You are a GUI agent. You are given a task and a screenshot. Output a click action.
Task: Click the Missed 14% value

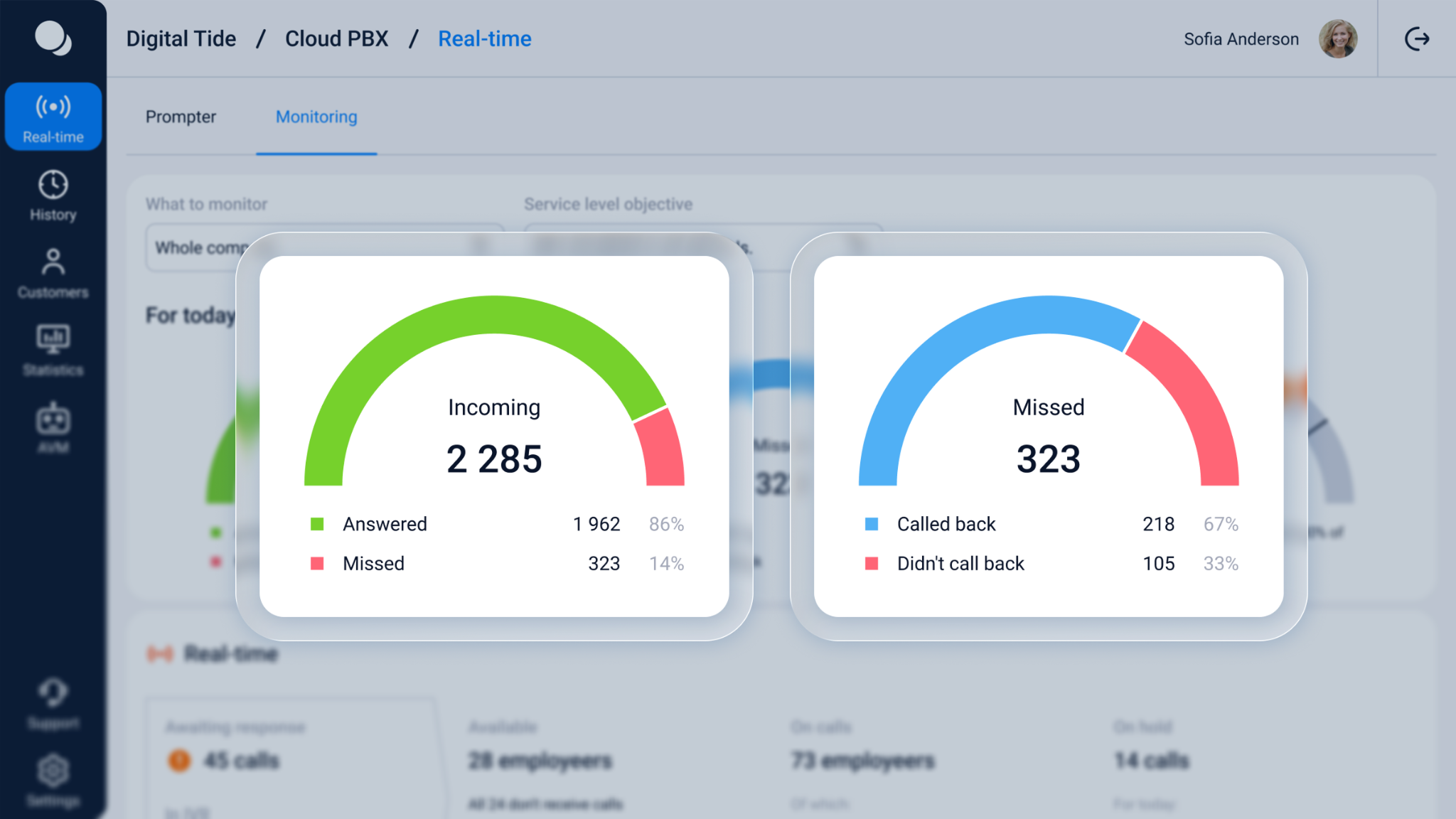pos(666,564)
